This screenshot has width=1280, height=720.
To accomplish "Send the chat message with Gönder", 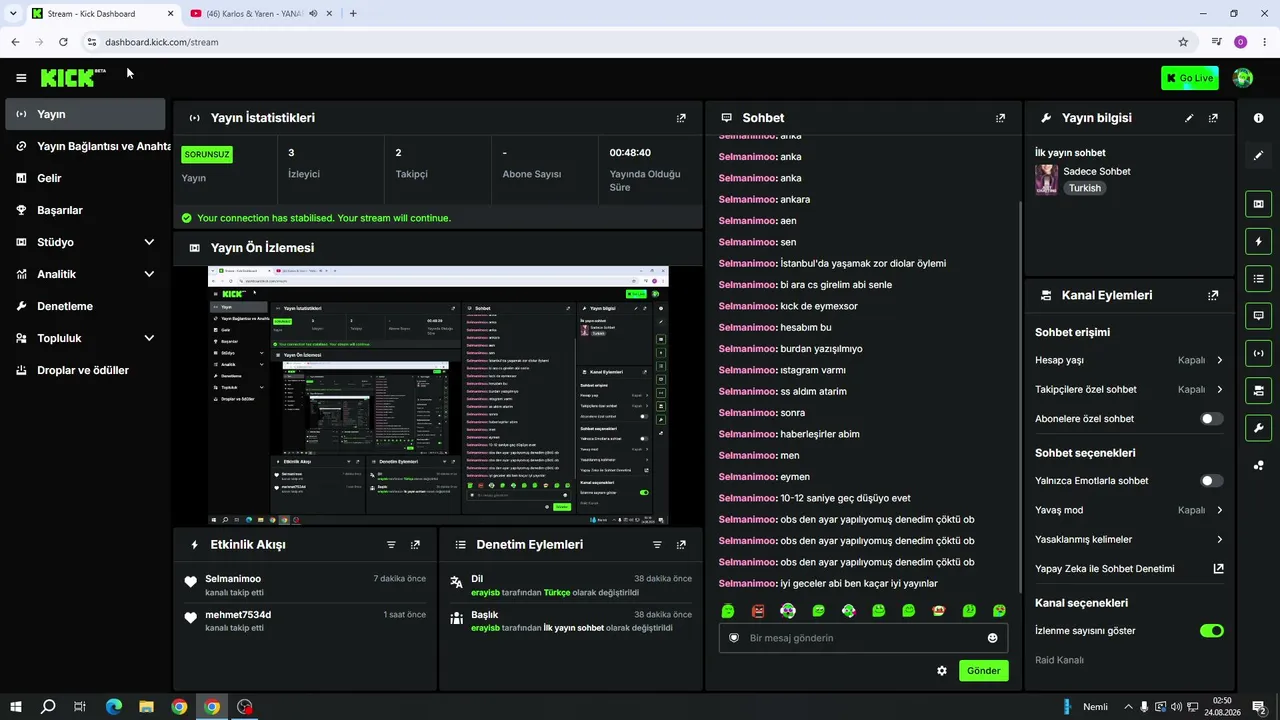I will (983, 671).
